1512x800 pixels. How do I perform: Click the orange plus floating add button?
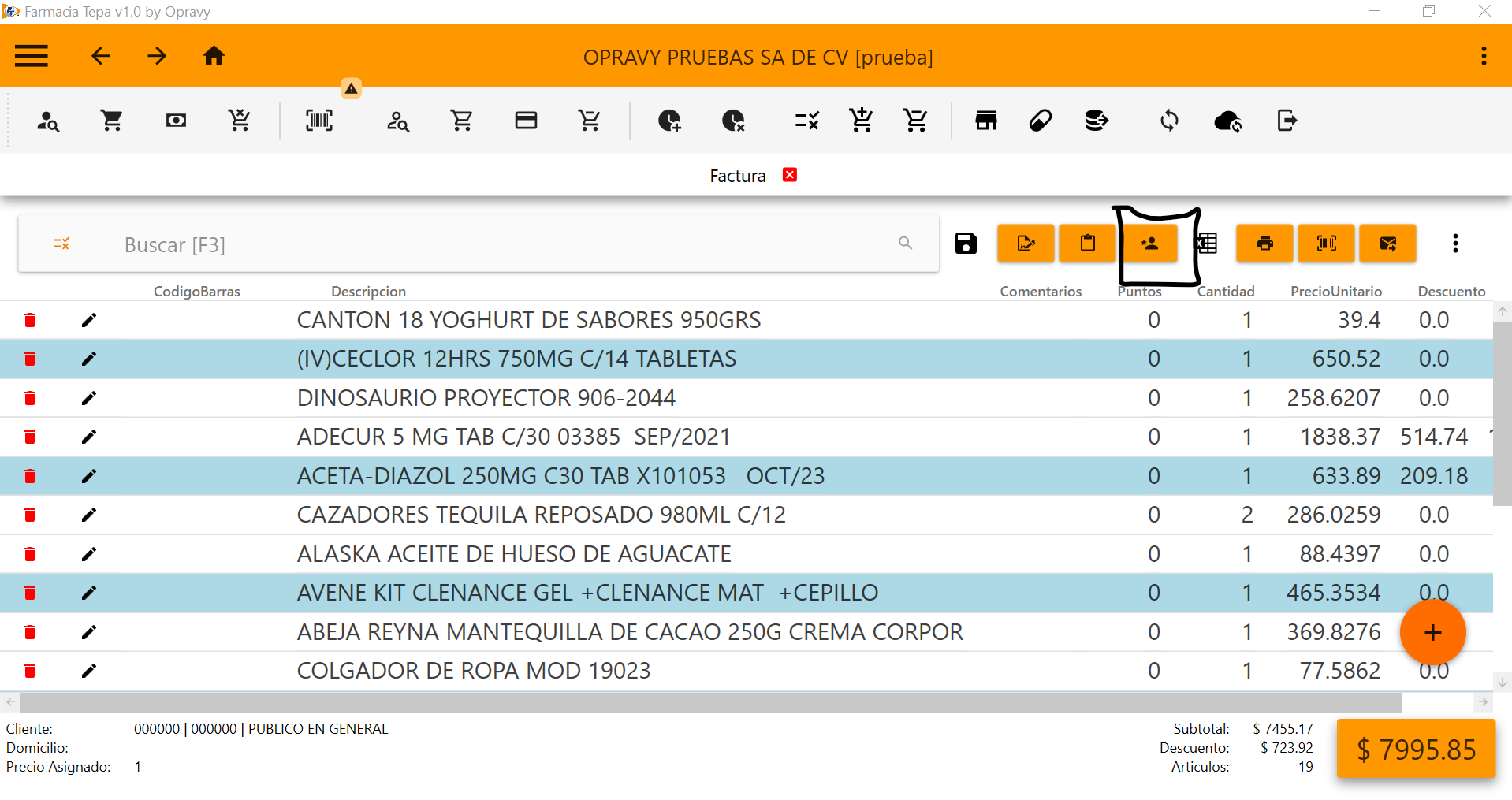click(1432, 632)
